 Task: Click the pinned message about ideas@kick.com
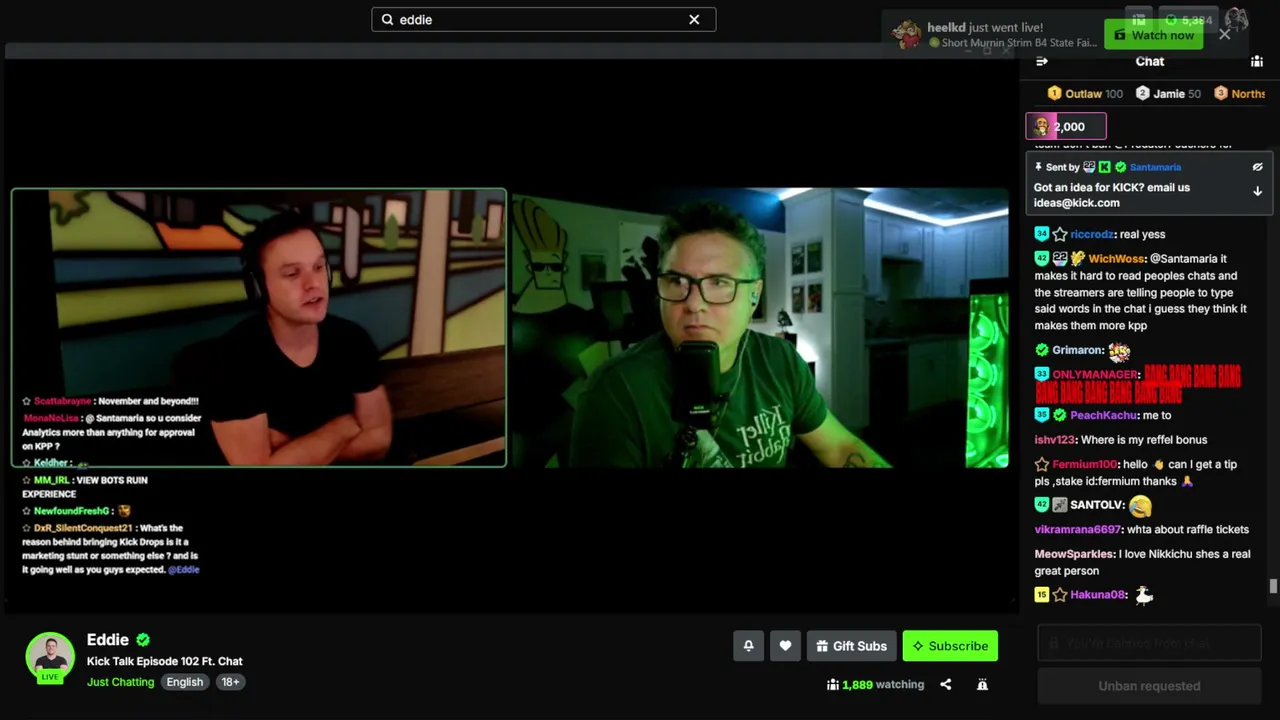(1112, 195)
